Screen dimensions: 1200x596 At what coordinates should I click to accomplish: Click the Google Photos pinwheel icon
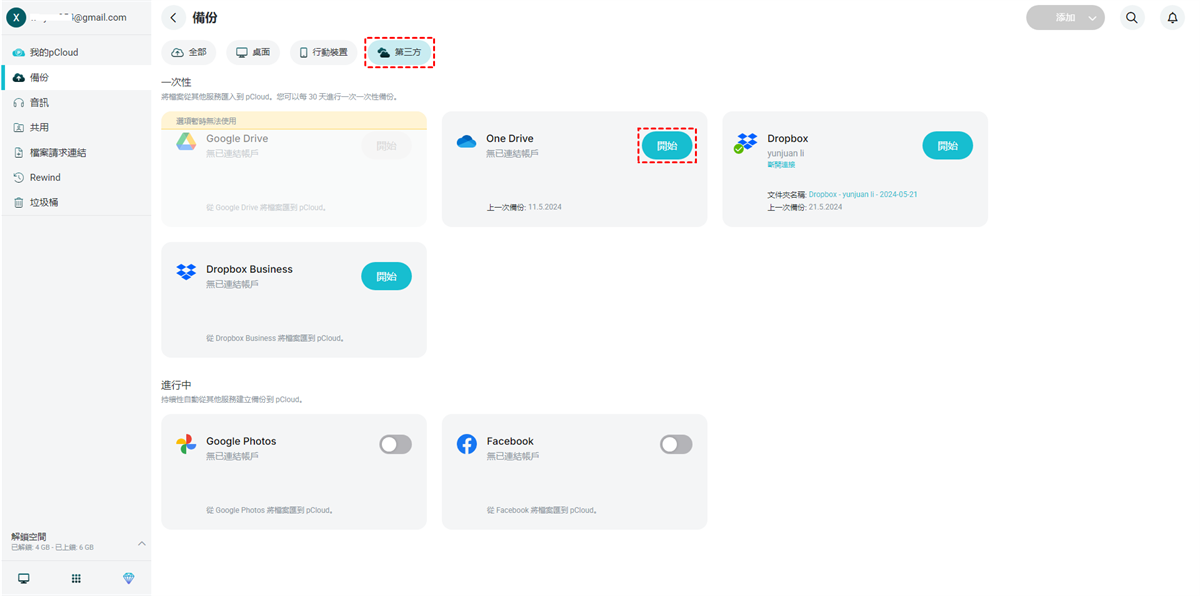point(186,444)
